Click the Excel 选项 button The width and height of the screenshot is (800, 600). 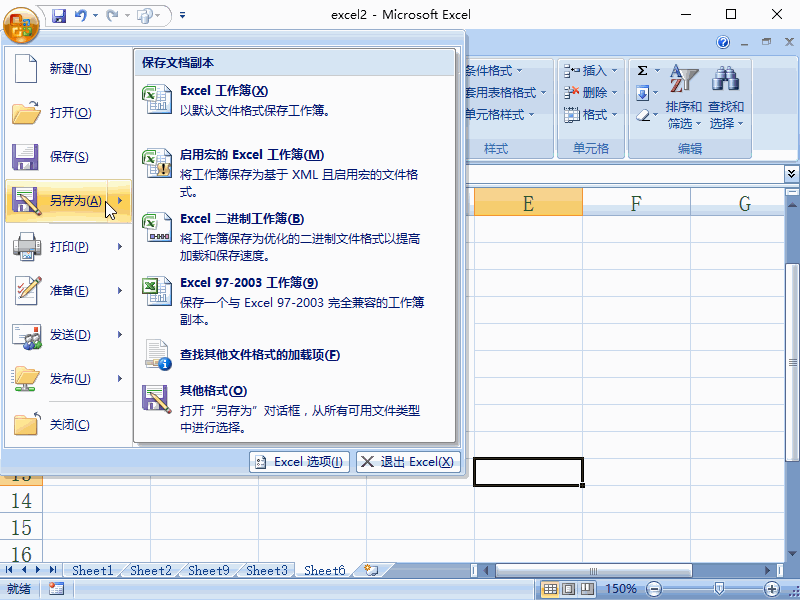click(299, 462)
